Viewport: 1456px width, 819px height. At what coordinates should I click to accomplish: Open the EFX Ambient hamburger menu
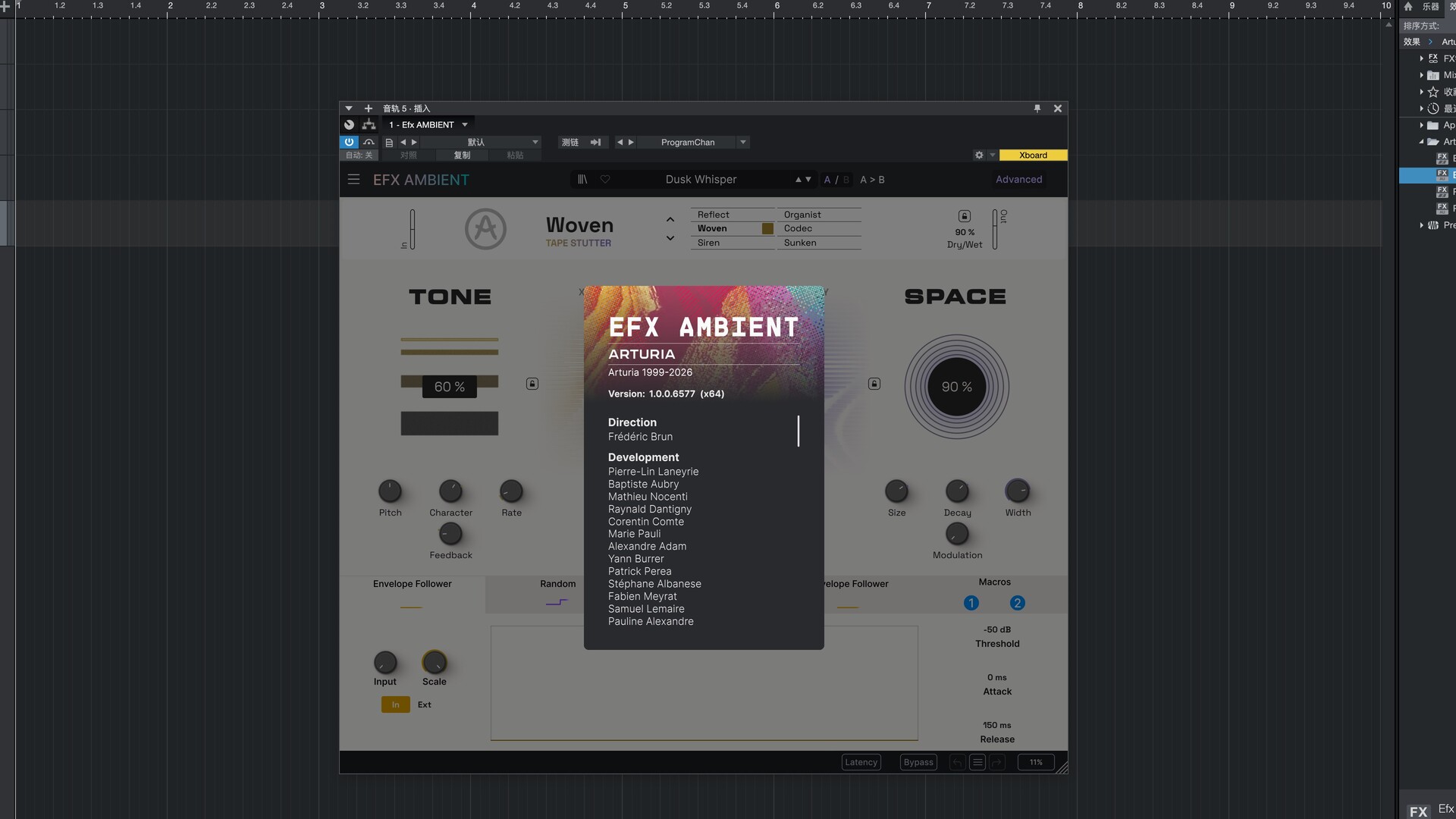click(x=353, y=180)
